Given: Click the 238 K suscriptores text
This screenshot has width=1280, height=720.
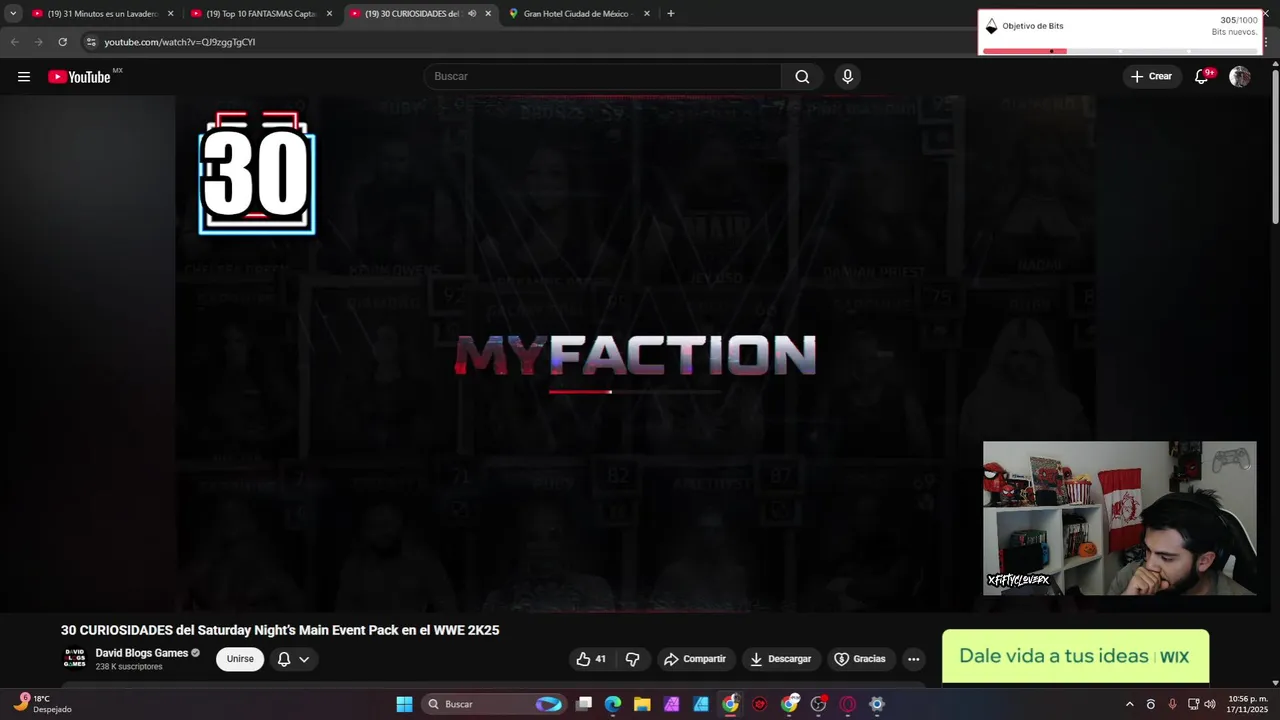Looking at the screenshot, I should (x=129, y=667).
